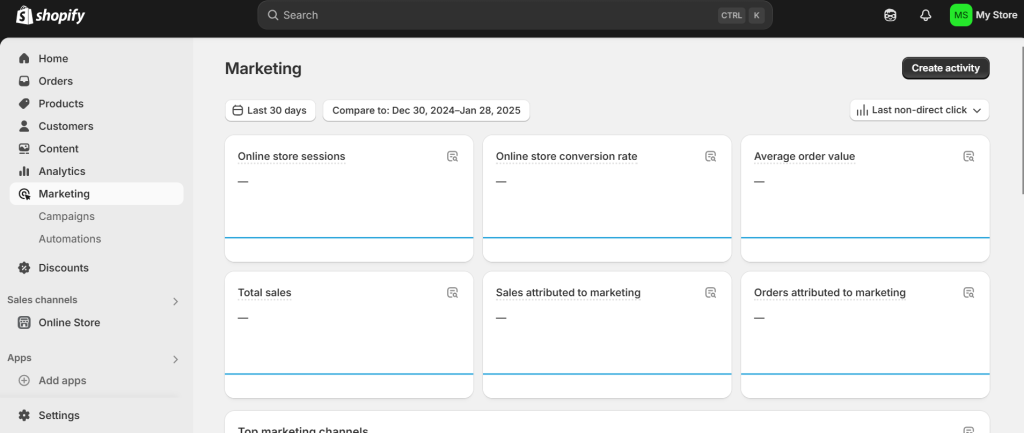The image size is (1024, 433).
Task: Click the Shopify logo in header
Action: [x=51, y=15]
